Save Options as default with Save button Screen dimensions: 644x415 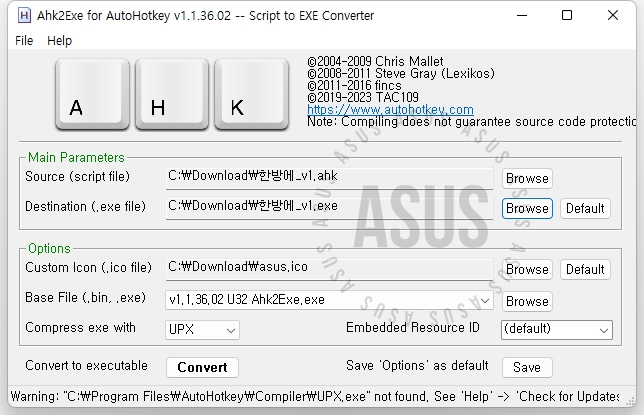(x=527, y=367)
